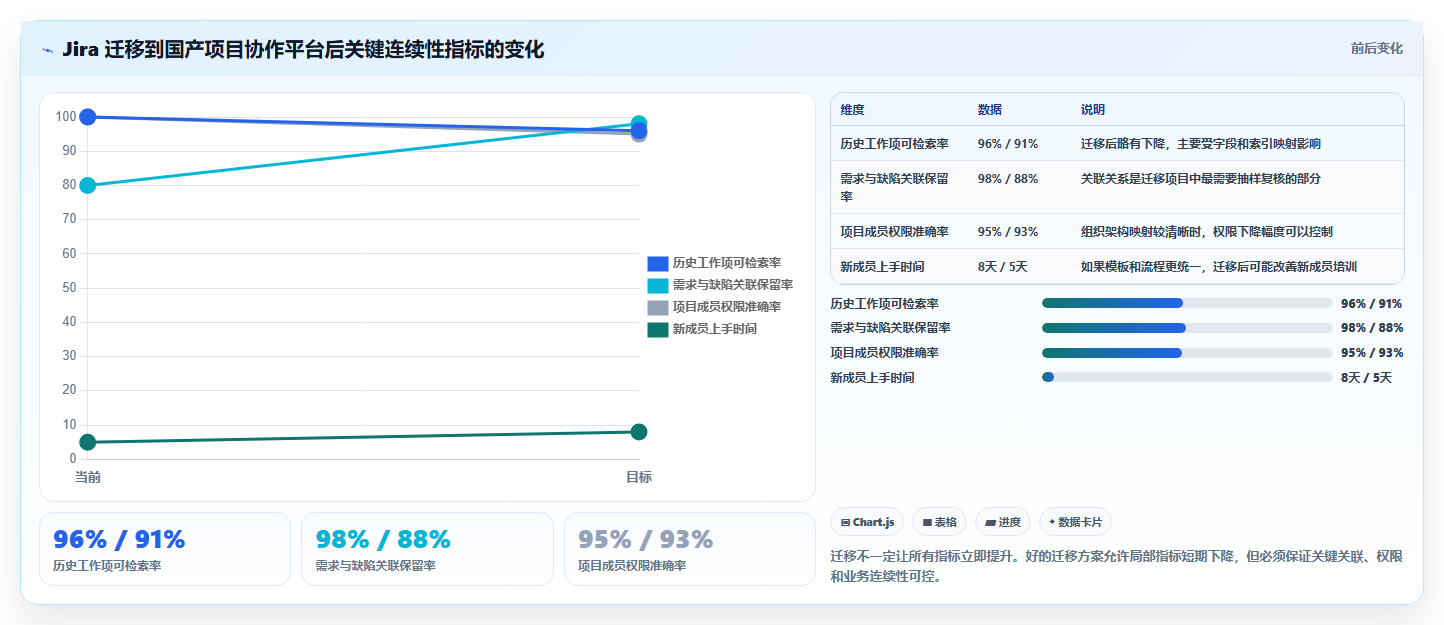Toggle 历史工作项可检索率 legend color box
Screen dimensions: 1444x625
[657, 264]
